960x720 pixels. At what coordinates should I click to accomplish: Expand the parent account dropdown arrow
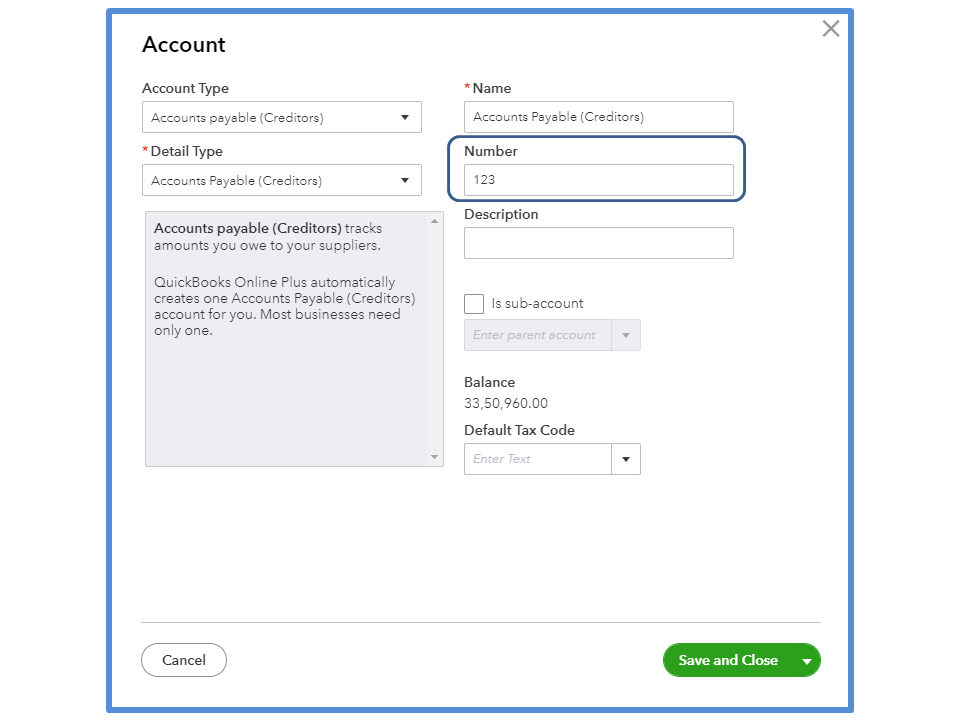pos(627,335)
